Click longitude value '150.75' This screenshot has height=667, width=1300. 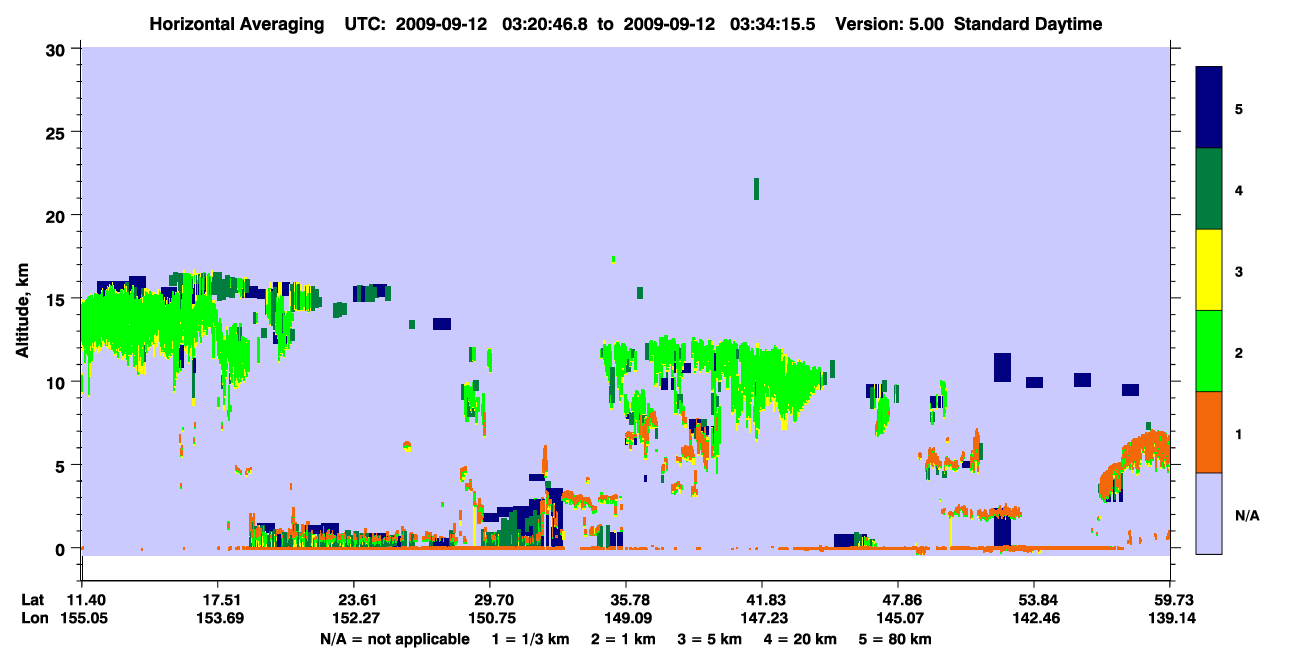pyautogui.click(x=490, y=617)
